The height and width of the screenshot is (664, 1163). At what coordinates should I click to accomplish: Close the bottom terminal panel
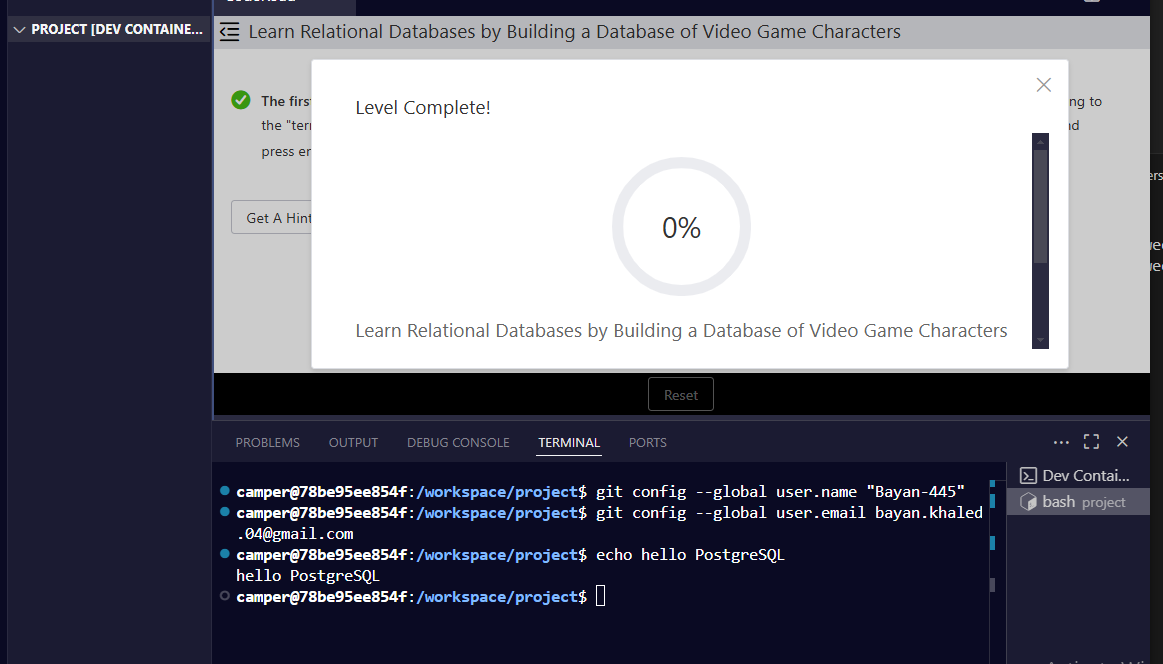[x=1122, y=442]
